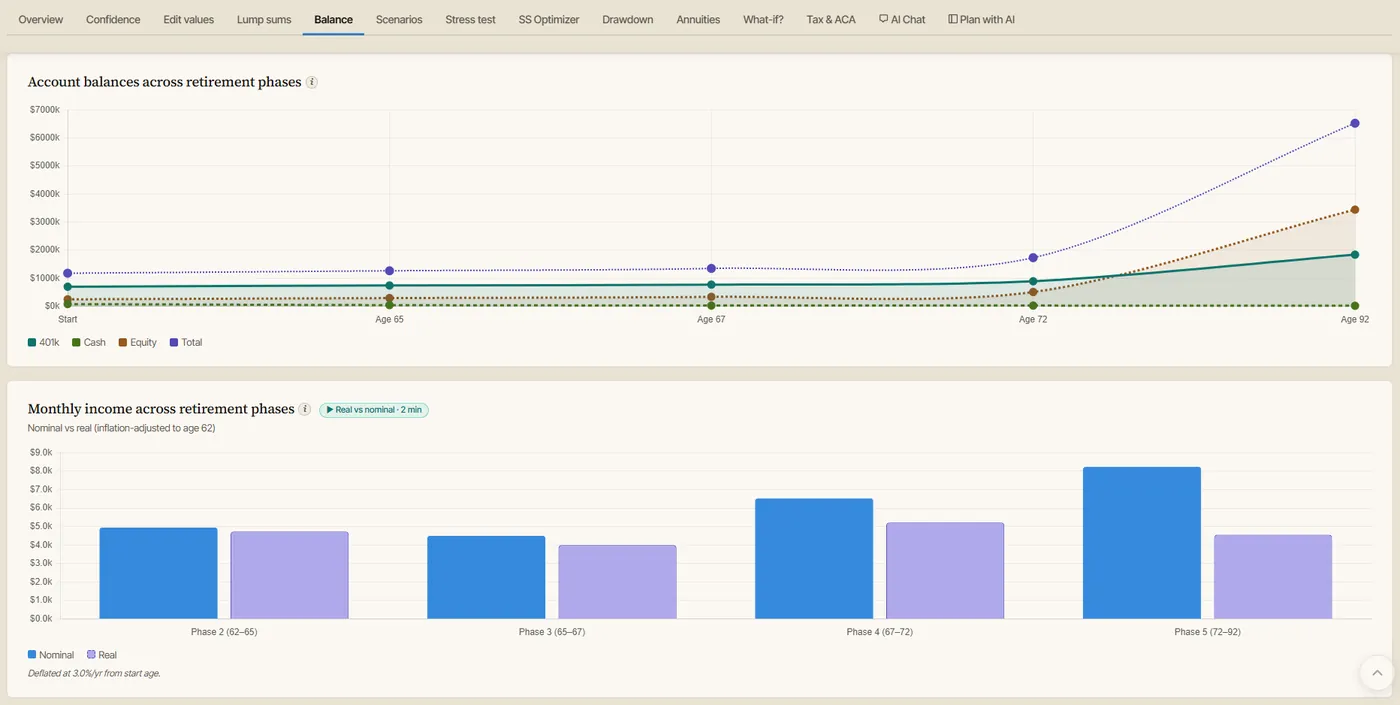Switch to the Confidence tab
Screen dimensions: 1400x705
point(113,19)
